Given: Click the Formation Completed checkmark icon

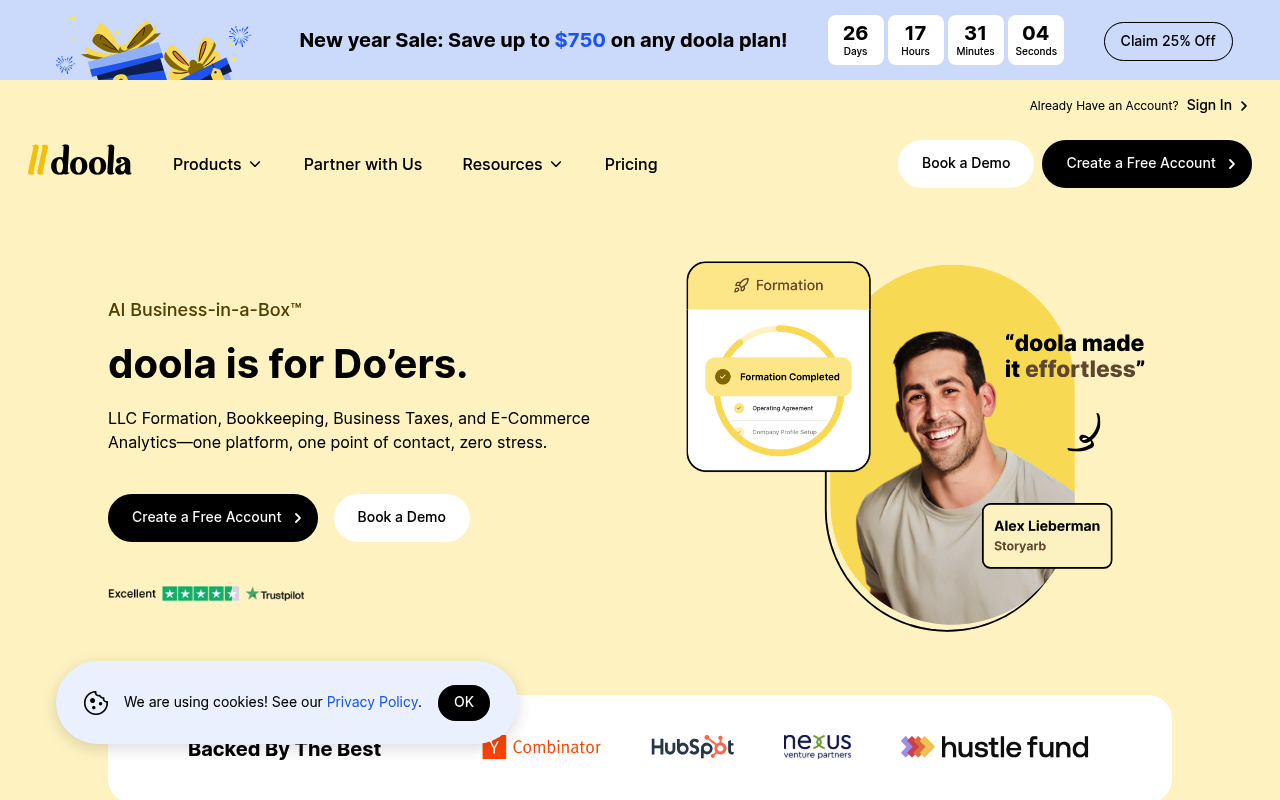Looking at the screenshot, I should pos(723,377).
